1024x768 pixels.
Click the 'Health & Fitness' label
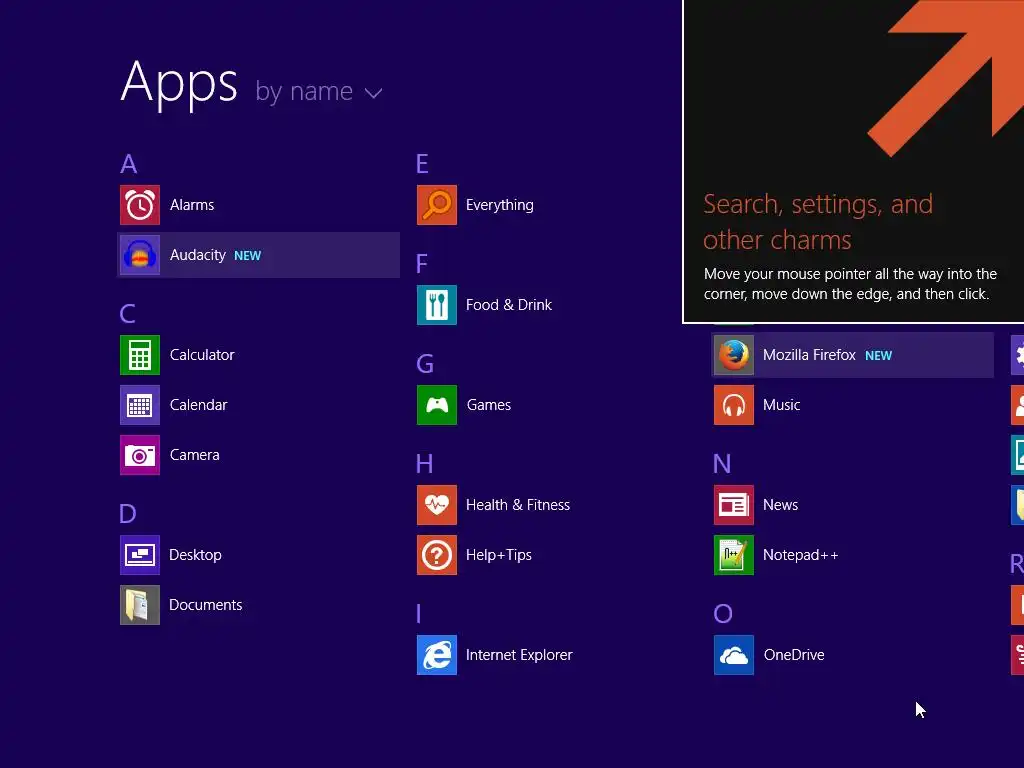[x=518, y=505]
